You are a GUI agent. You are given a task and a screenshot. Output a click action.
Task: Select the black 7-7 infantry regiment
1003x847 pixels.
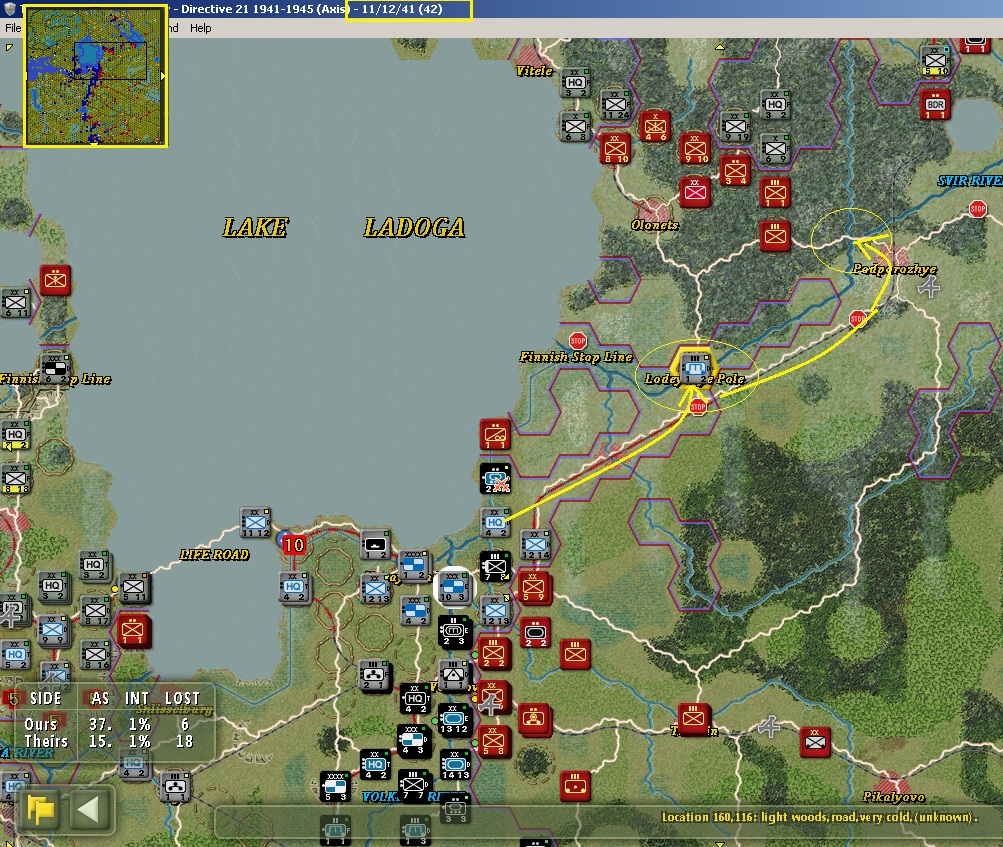pyautogui.click(x=415, y=786)
